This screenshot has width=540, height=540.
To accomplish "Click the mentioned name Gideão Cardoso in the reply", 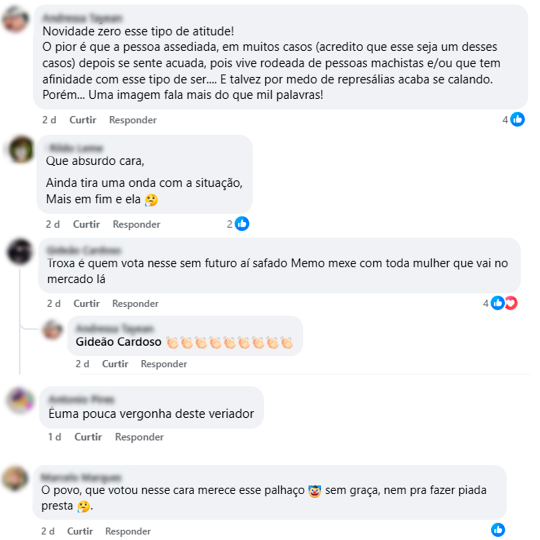I will pos(118,342).
